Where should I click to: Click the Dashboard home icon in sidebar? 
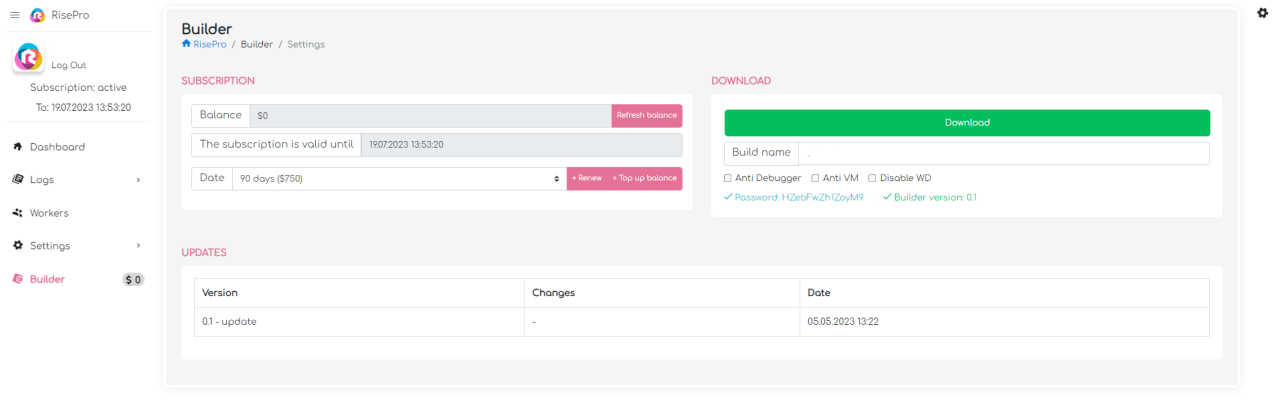(18, 147)
